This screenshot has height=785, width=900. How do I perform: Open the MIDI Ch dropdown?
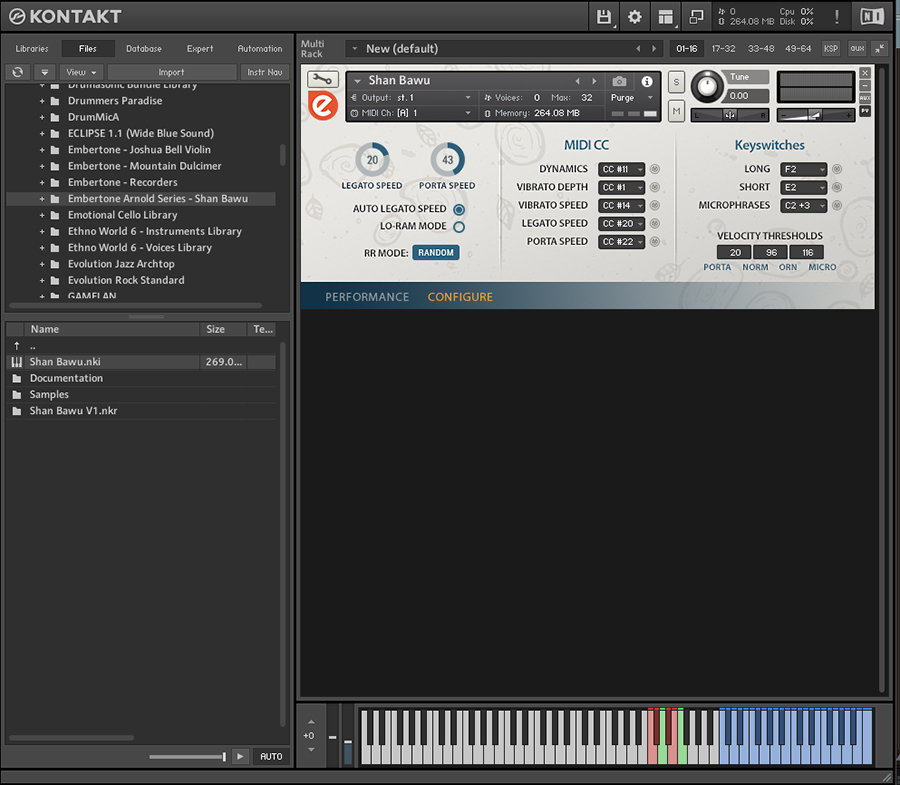(411, 113)
